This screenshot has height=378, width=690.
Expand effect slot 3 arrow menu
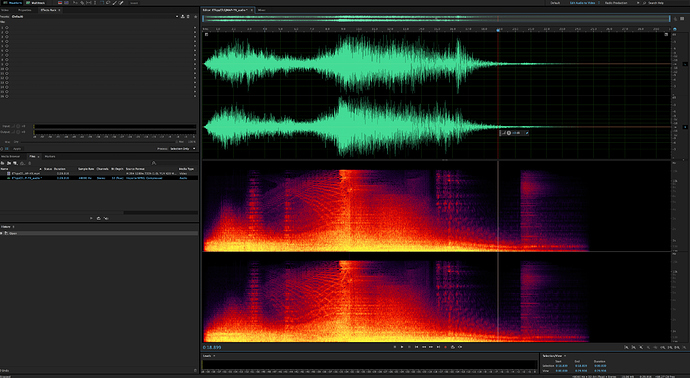[195, 37]
